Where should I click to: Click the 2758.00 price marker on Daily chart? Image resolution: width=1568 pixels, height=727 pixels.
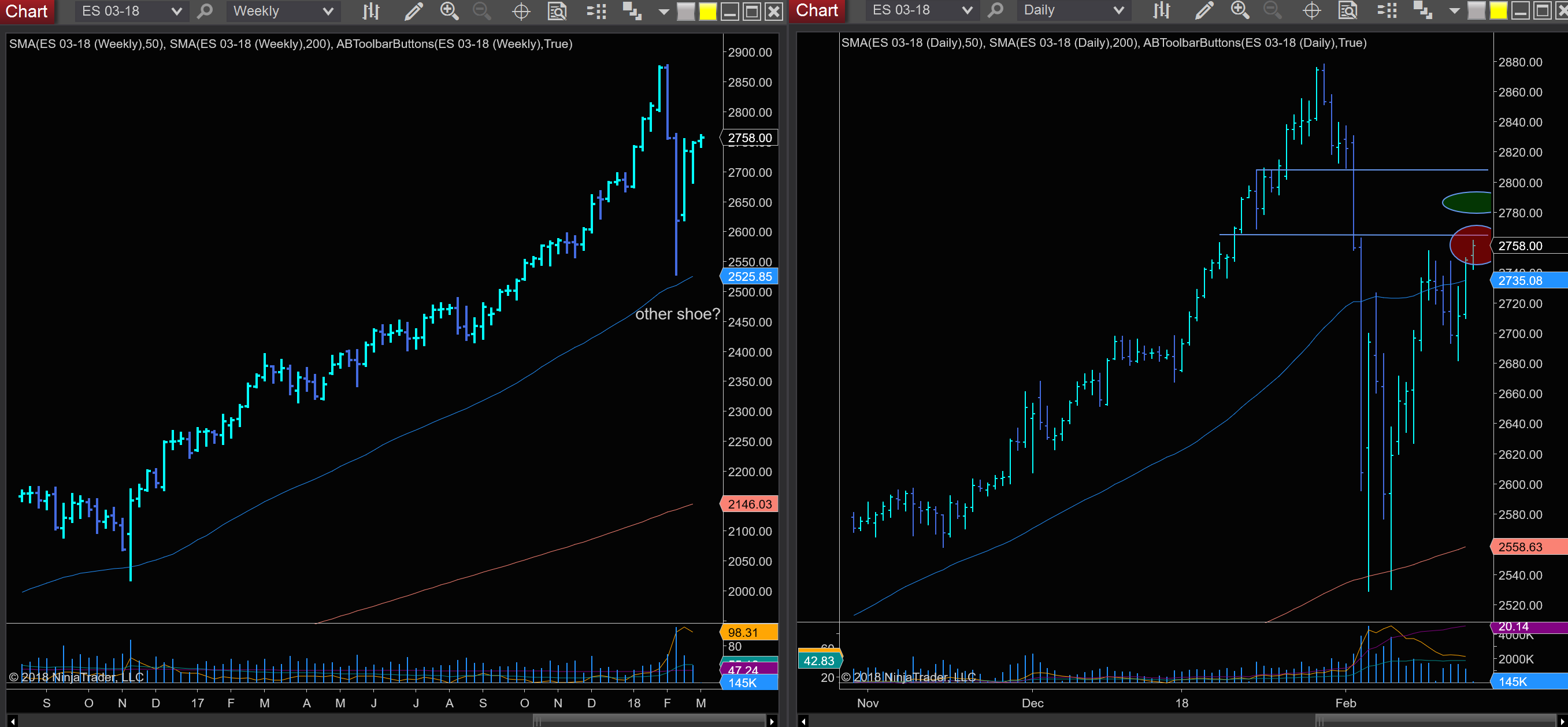coord(1529,246)
